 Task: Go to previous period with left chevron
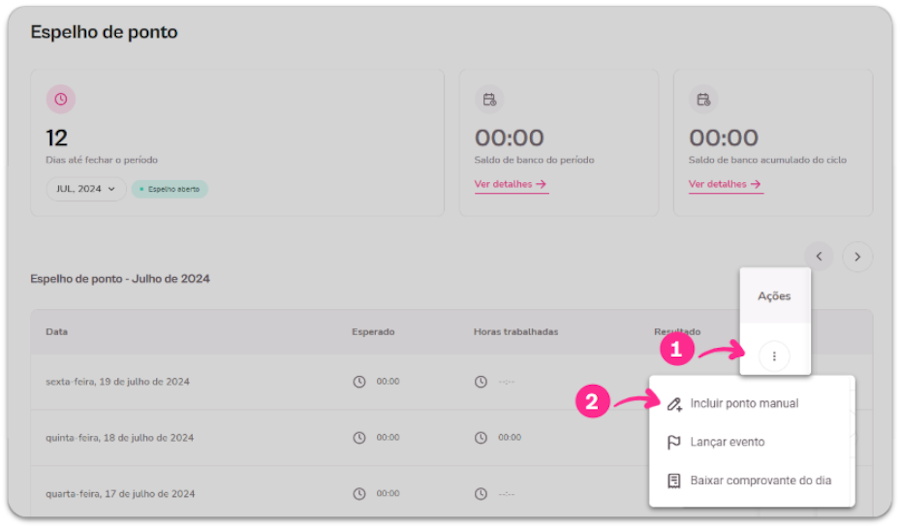click(818, 256)
